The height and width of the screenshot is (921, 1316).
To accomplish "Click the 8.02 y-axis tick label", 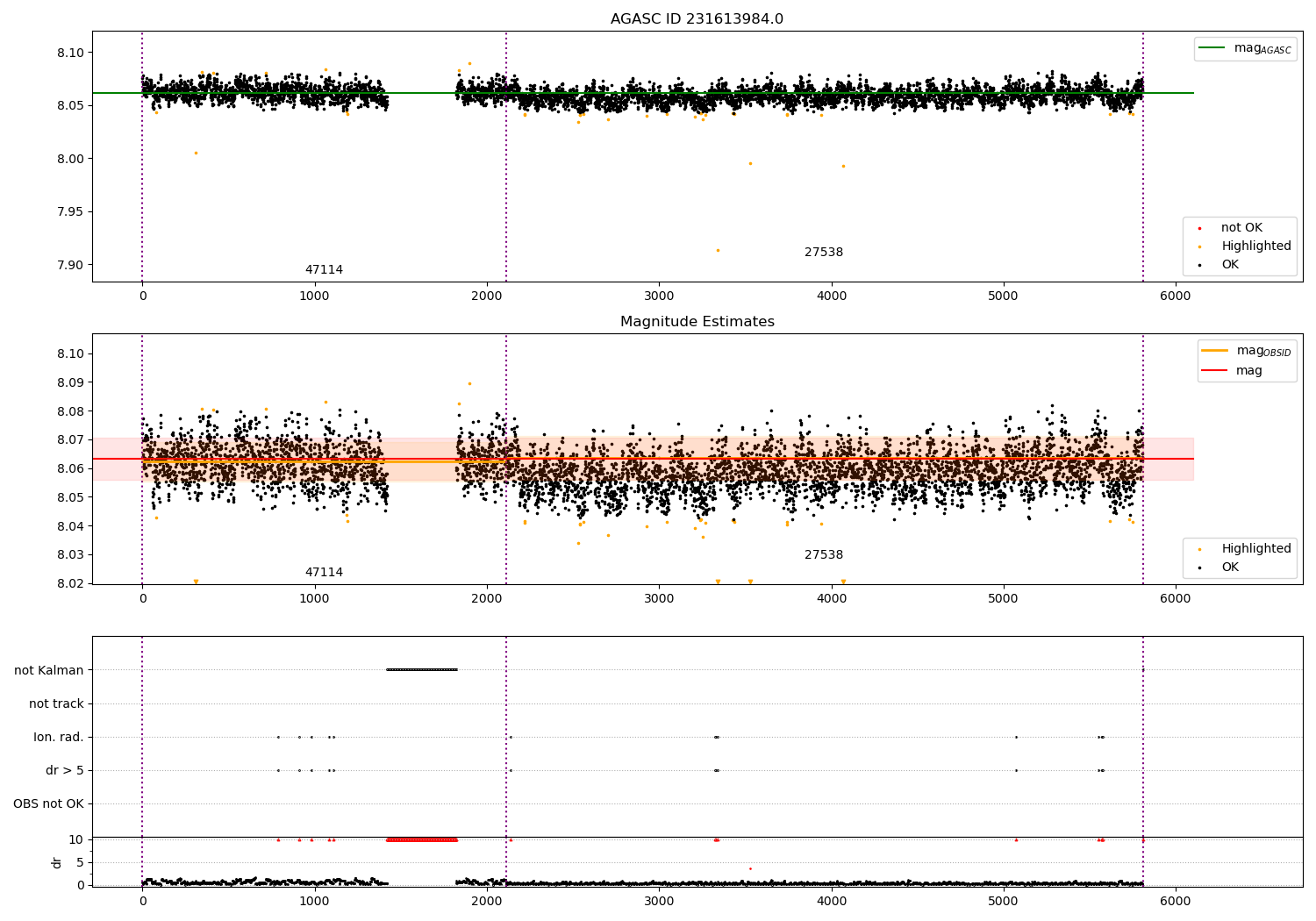I will tap(71, 583).
